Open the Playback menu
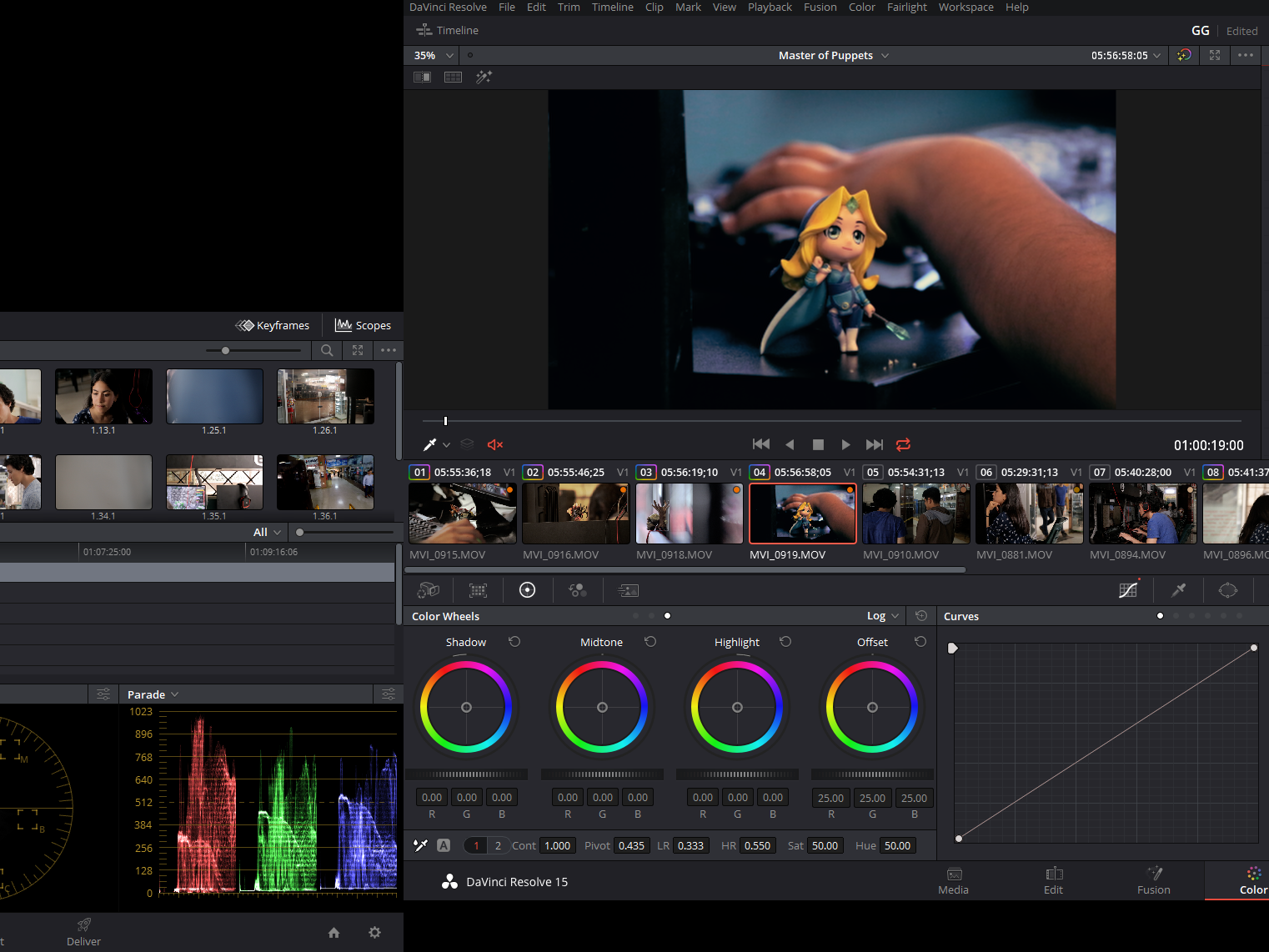Viewport: 1269px width, 952px height. point(770,7)
